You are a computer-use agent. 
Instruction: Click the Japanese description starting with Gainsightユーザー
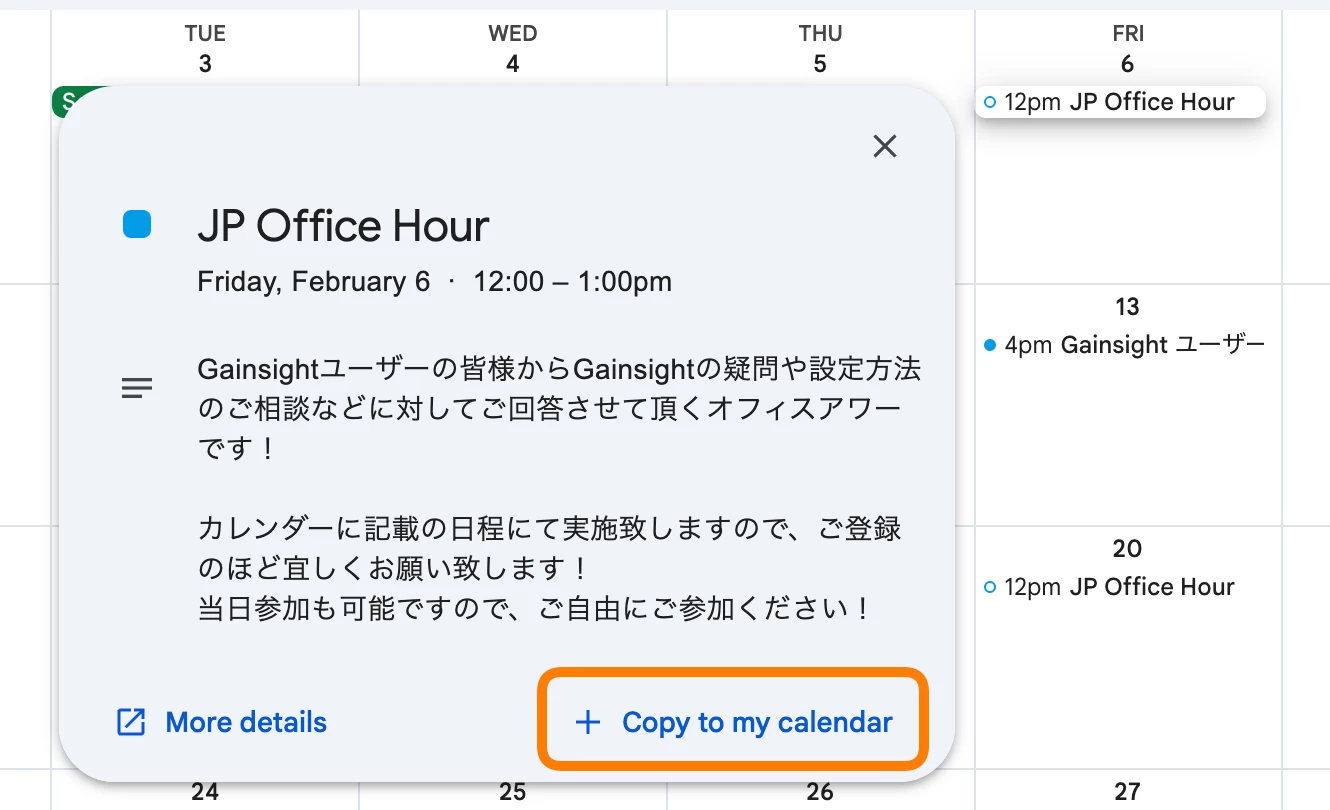click(x=559, y=409)
